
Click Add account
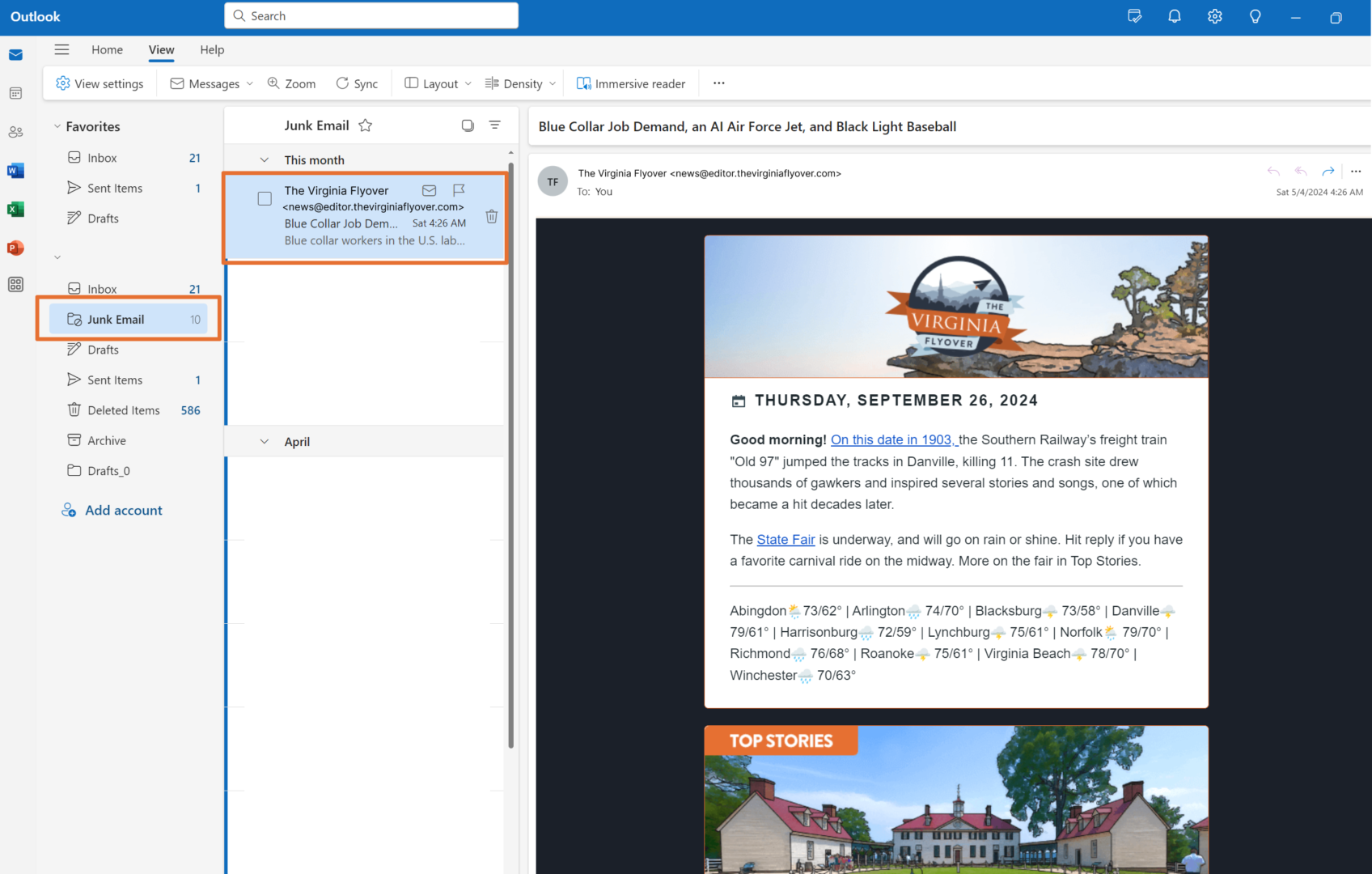112,511
